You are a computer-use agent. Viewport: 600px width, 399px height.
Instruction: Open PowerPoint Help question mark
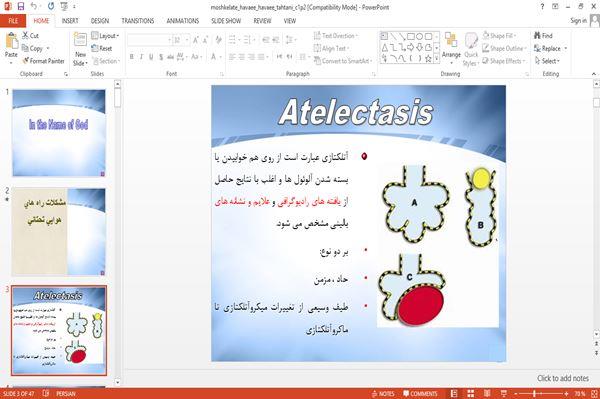click(542, 7)
